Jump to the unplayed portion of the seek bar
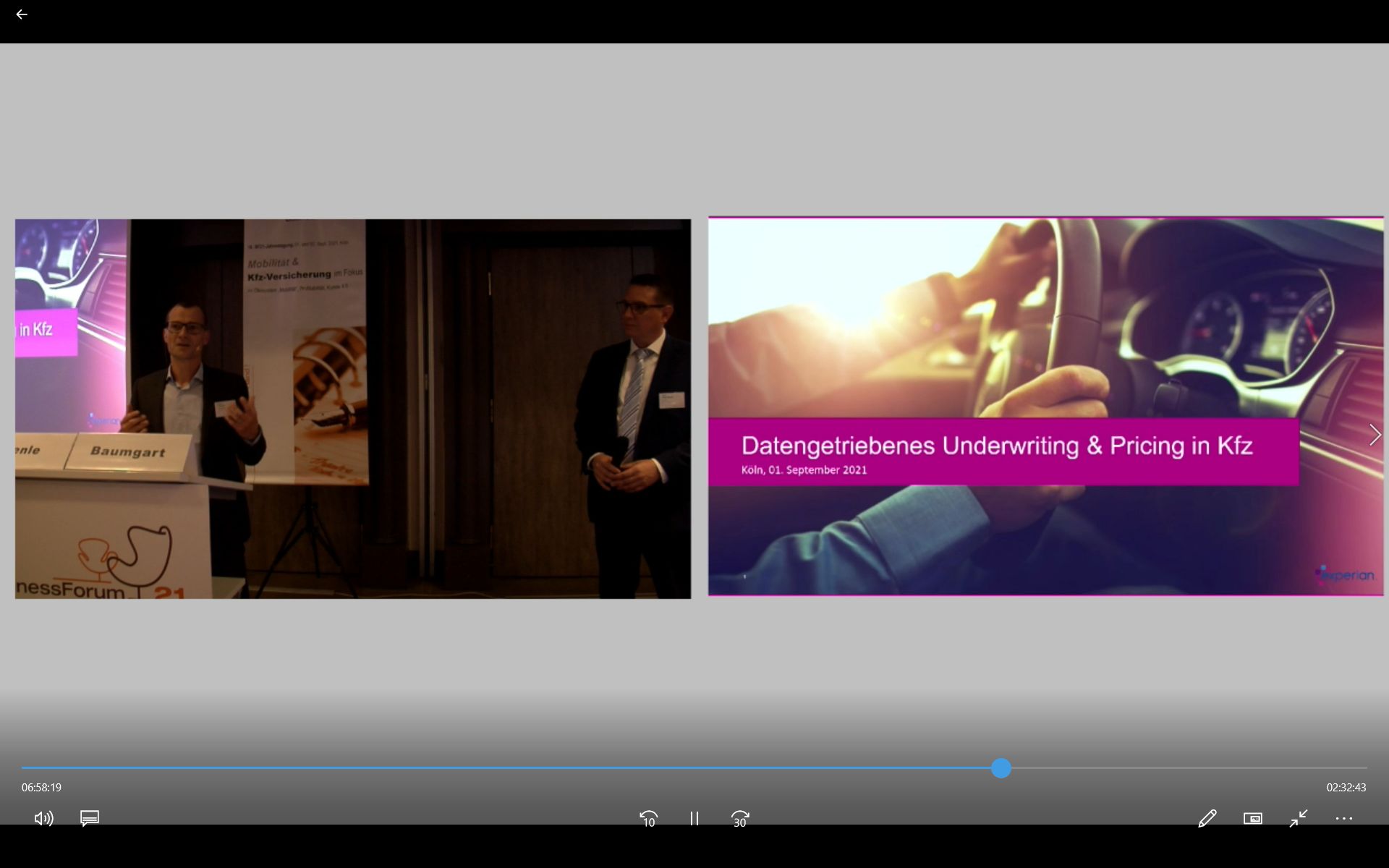Screen dimensions: 1389x868 (x=1186, y=768)
